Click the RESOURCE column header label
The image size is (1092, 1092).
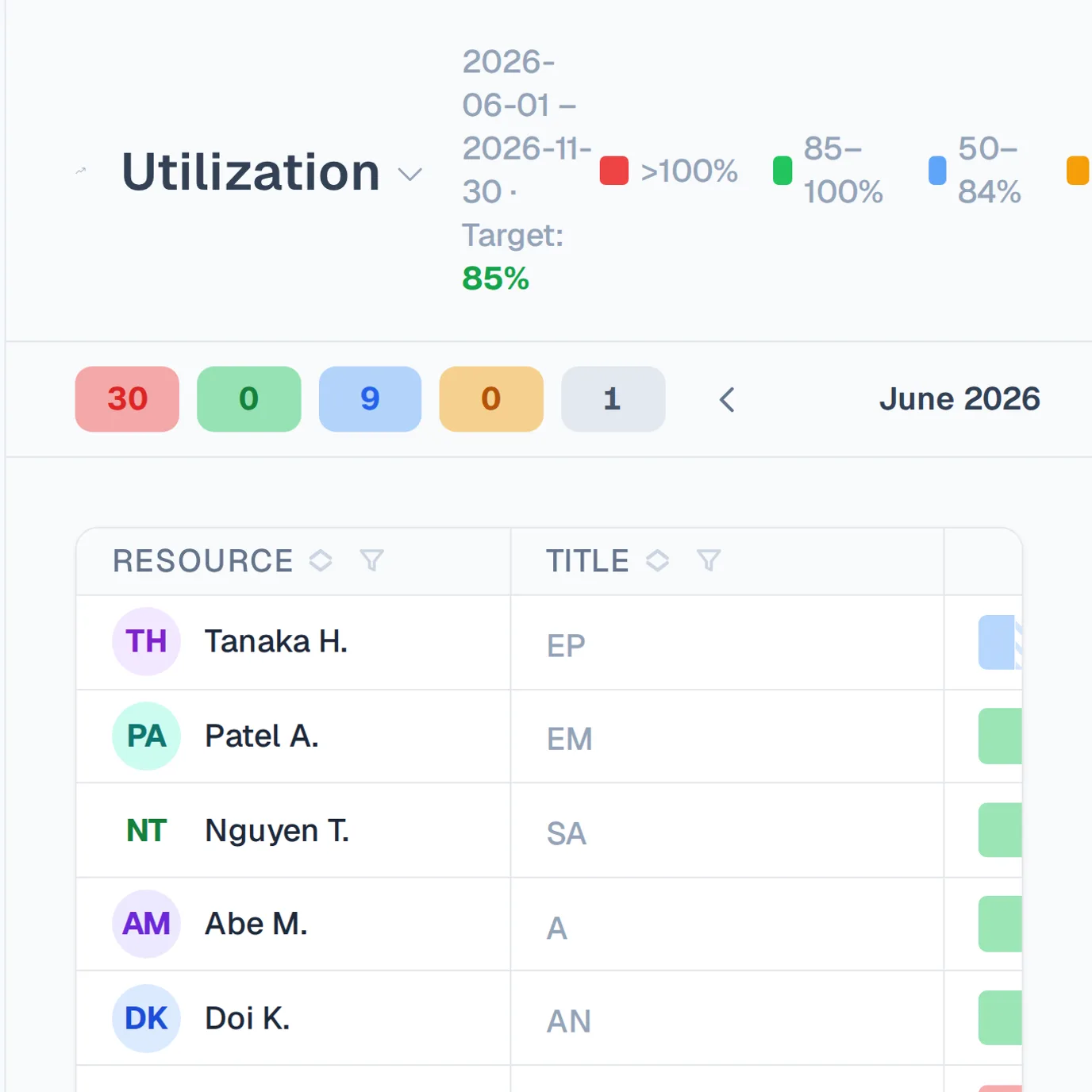coord(203,561)
